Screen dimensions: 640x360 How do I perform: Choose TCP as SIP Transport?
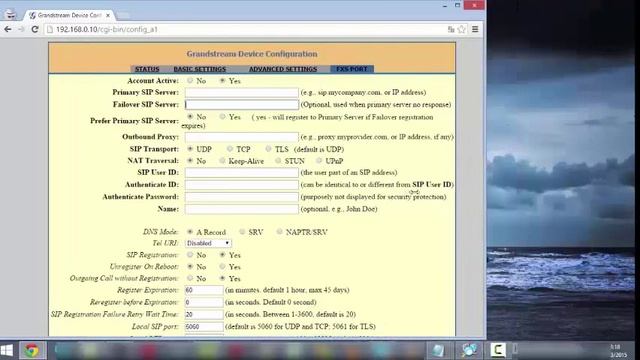230,149
